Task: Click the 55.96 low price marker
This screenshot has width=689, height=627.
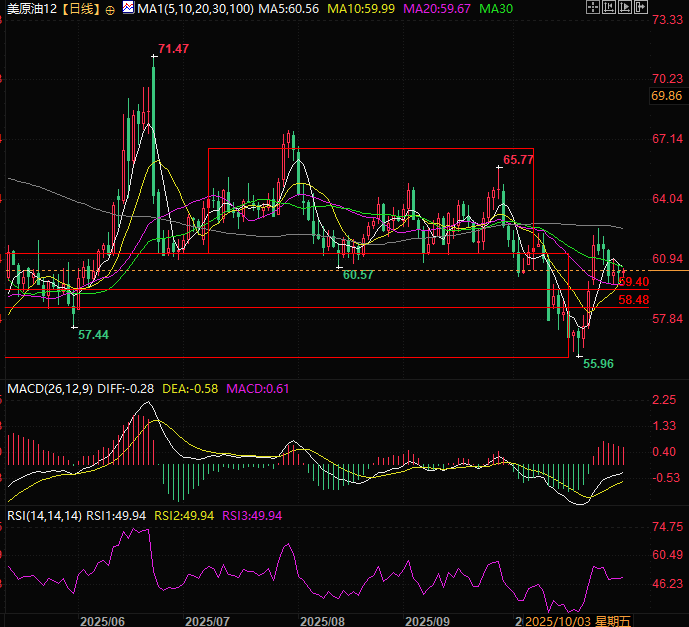Action: pos(599,364)
